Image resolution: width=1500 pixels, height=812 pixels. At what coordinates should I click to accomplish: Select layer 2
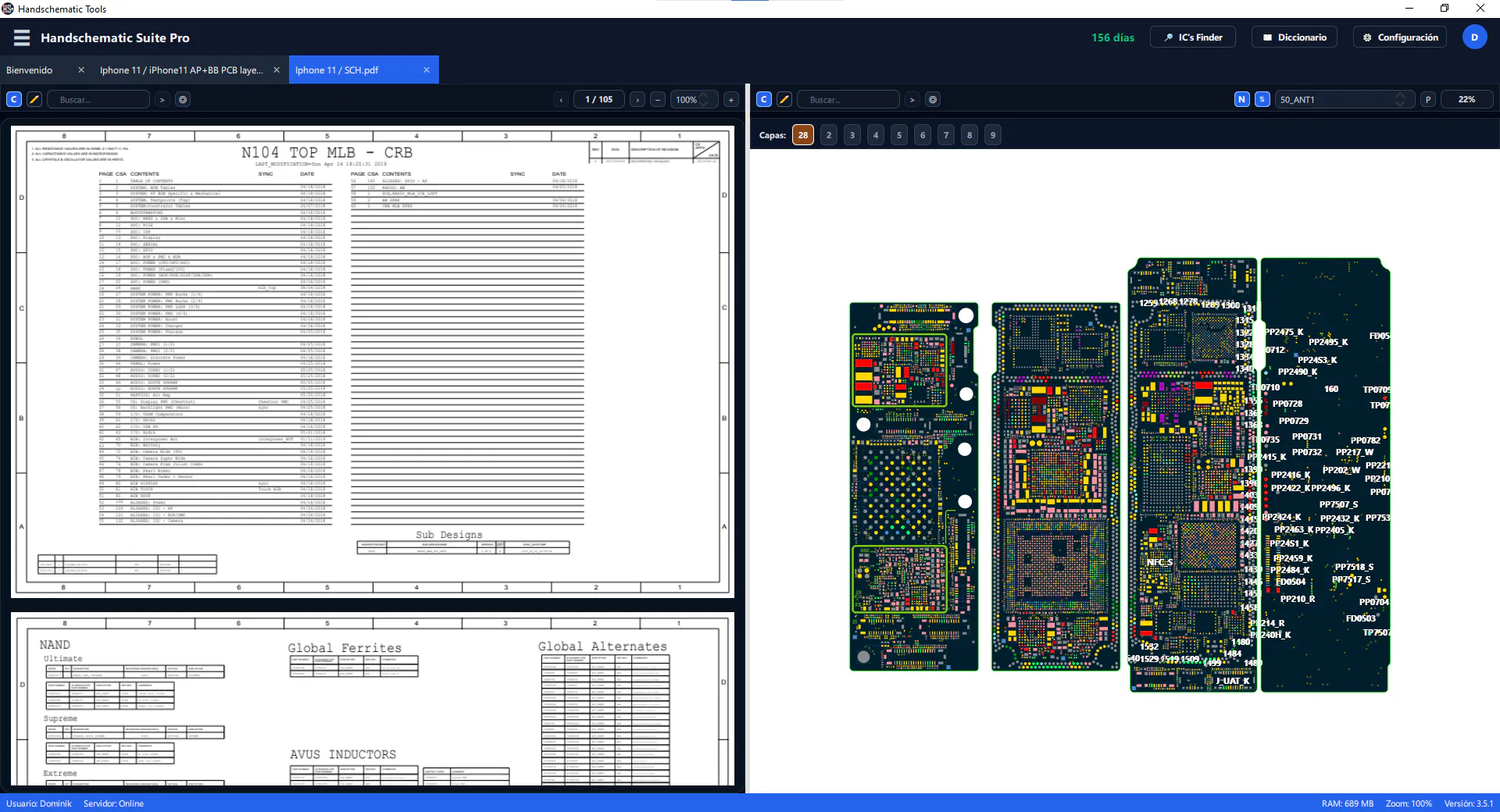[x=829, y=135]
